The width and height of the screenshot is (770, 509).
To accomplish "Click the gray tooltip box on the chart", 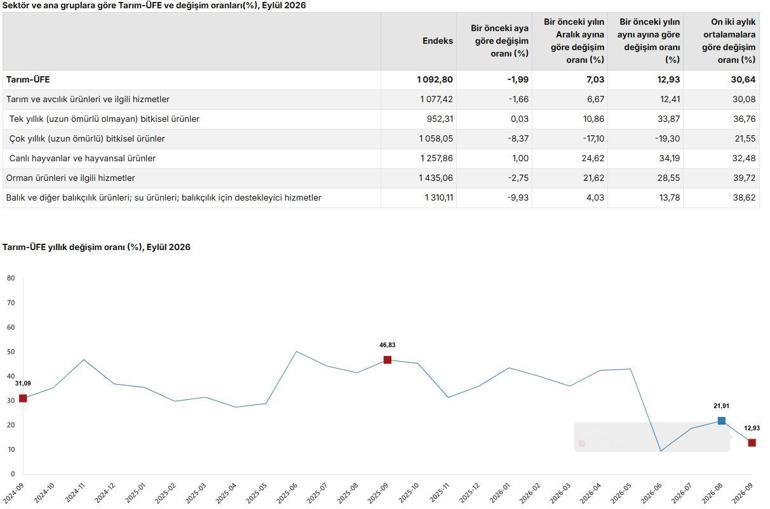I will 652,437.
